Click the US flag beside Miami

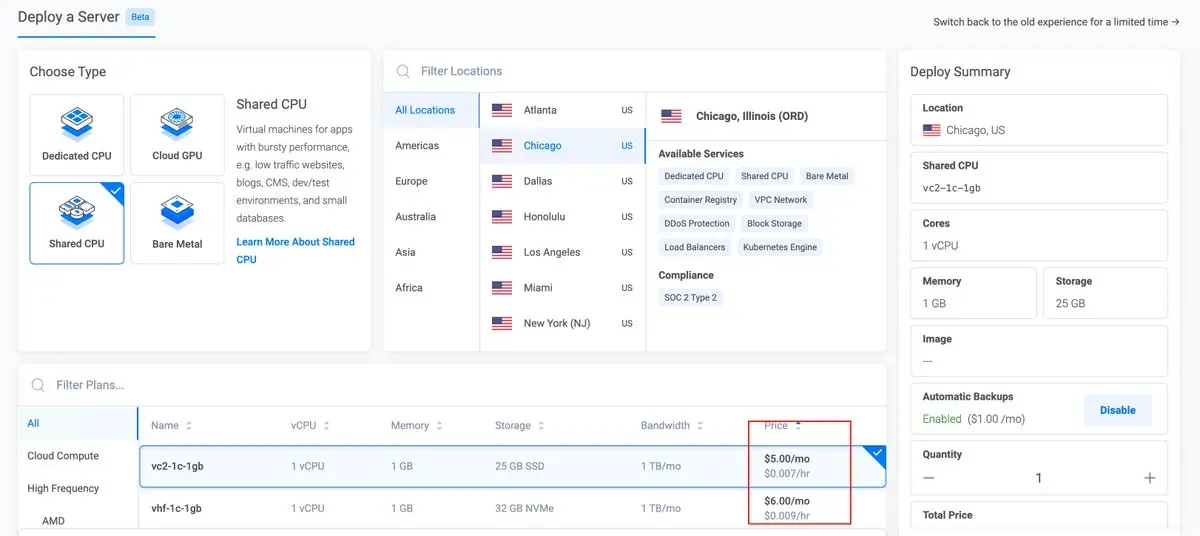(x=502, y=288)
